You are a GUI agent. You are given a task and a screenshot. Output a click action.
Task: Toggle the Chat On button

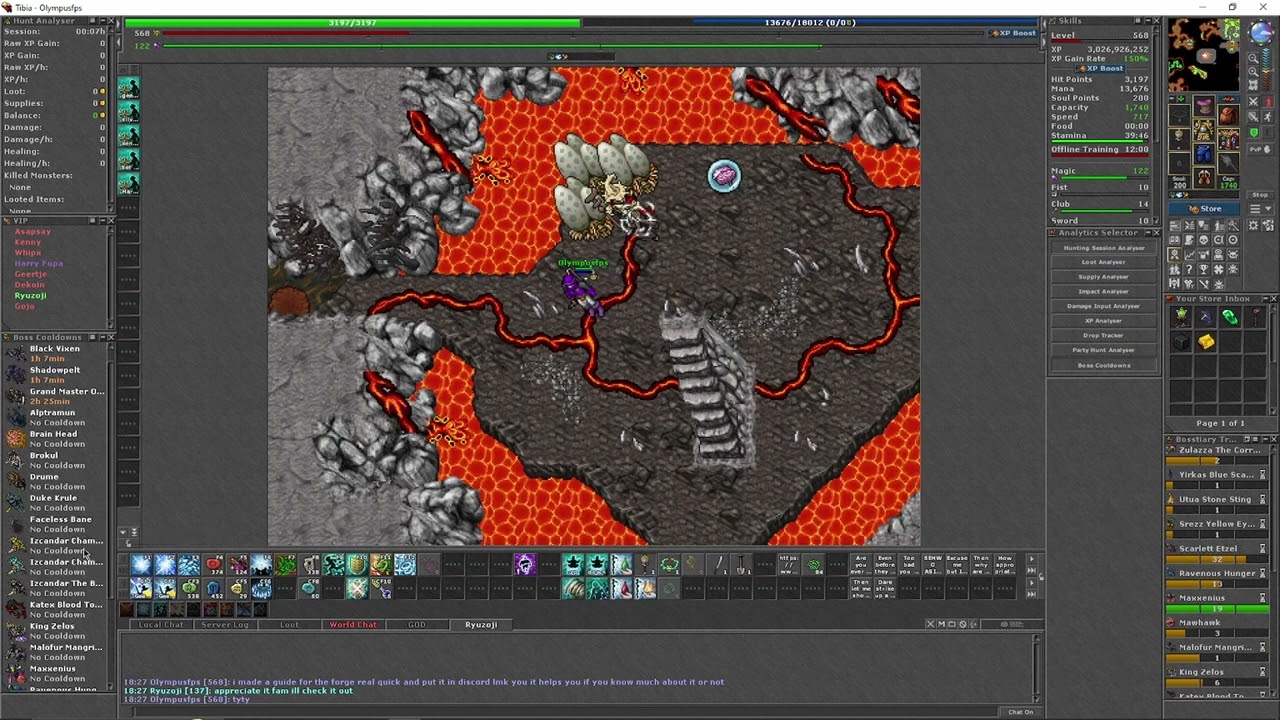click(1021, 712)
